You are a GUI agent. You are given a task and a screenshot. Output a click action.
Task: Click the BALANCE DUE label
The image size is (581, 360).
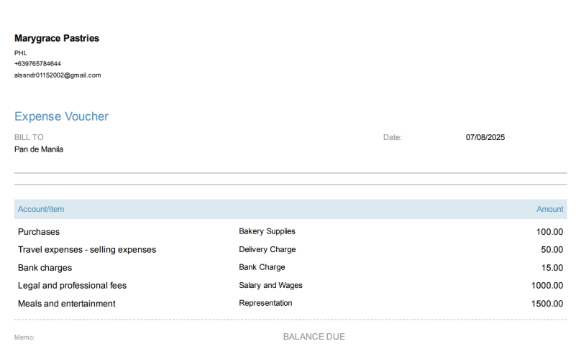pyautogui.click(x=314, y=337)
